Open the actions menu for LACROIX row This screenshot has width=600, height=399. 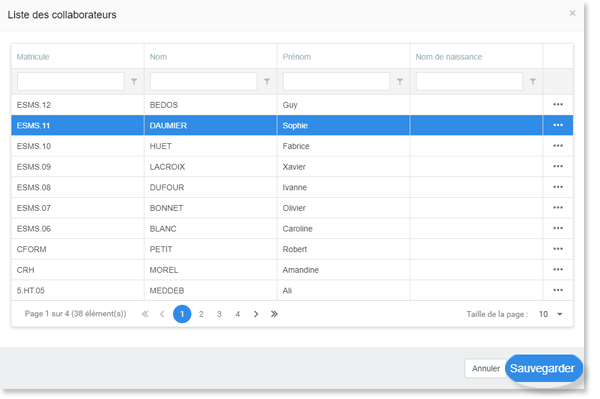pos(558,166)
